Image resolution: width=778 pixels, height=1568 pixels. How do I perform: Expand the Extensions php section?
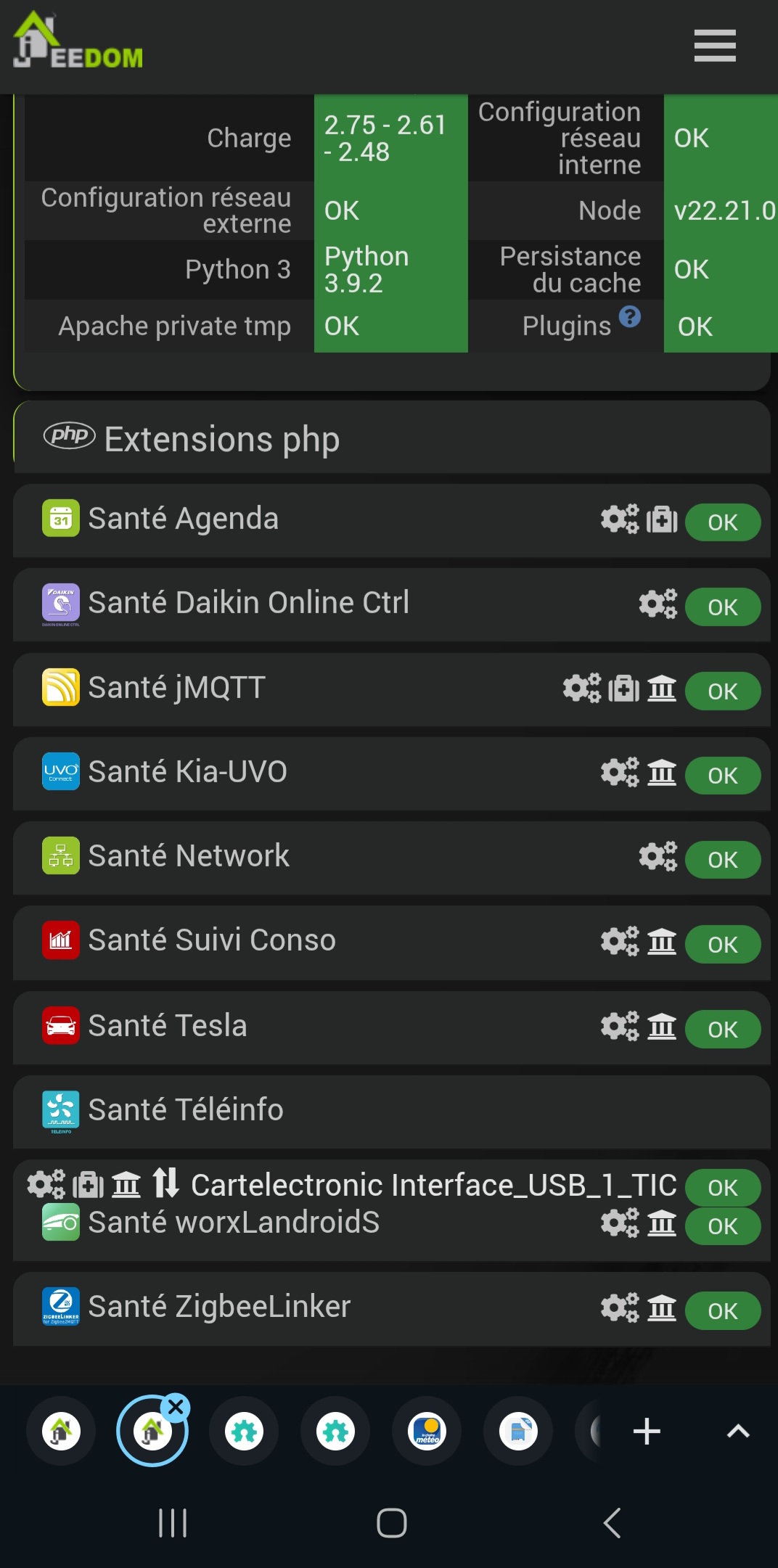(x=221, y=439)
